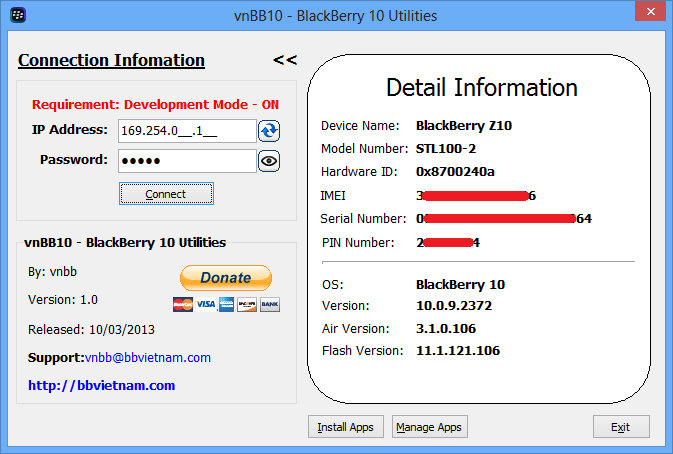
Task: Select the model number 'STL100-2'
Action: (446, 149)
